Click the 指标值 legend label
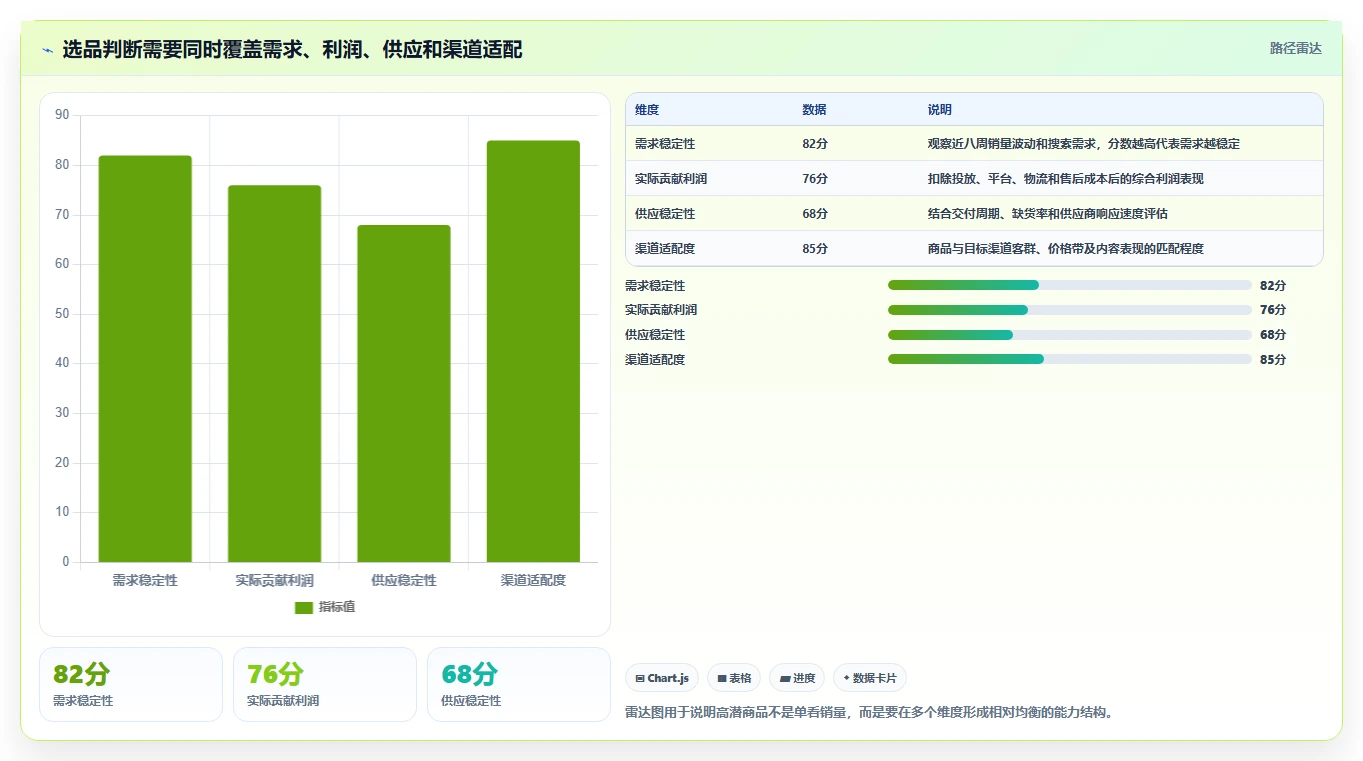Viewport: 1363px width, 761px height. (337, 608)
